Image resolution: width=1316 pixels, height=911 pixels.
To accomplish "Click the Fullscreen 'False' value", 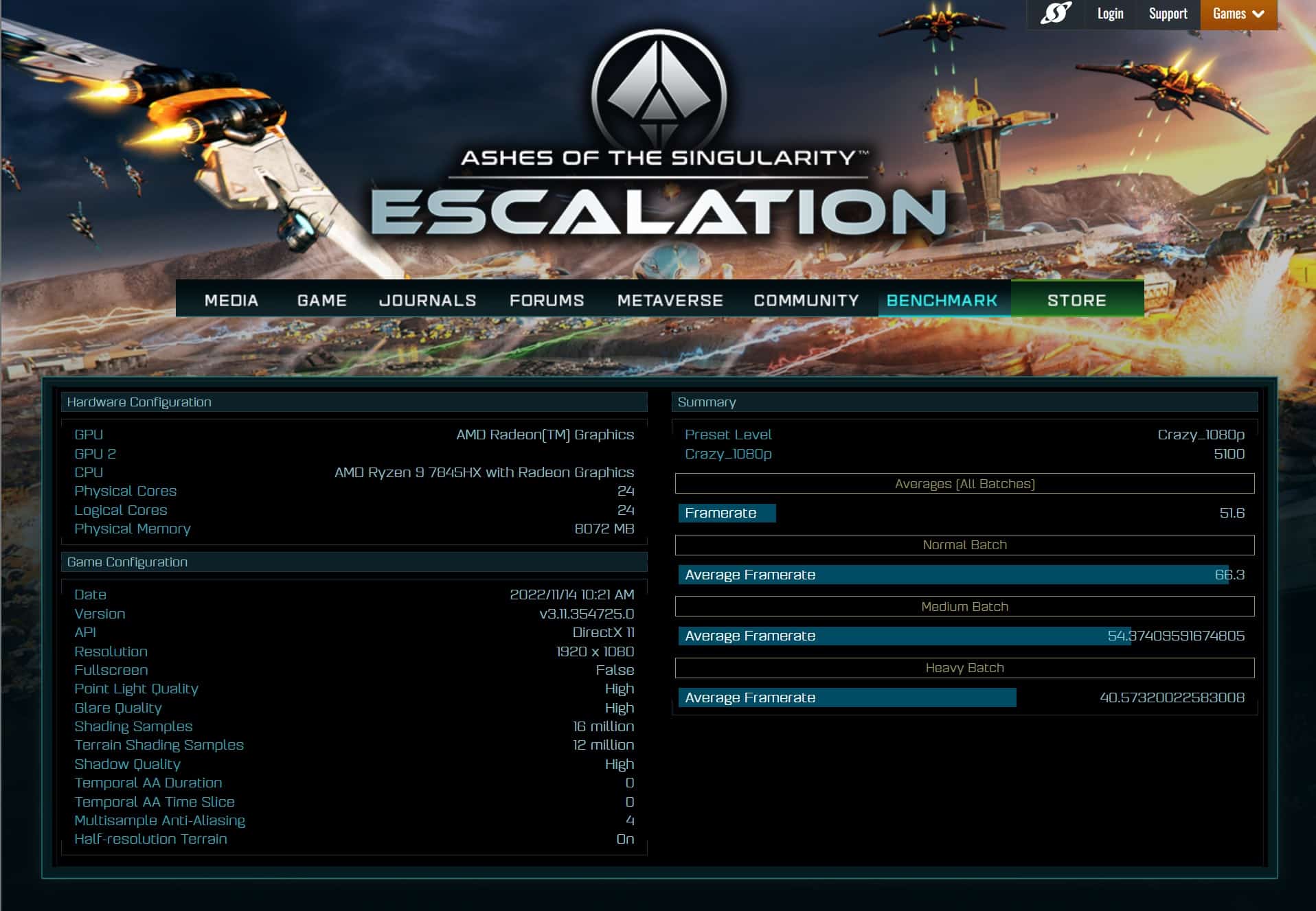I will [x=615, y=670].
